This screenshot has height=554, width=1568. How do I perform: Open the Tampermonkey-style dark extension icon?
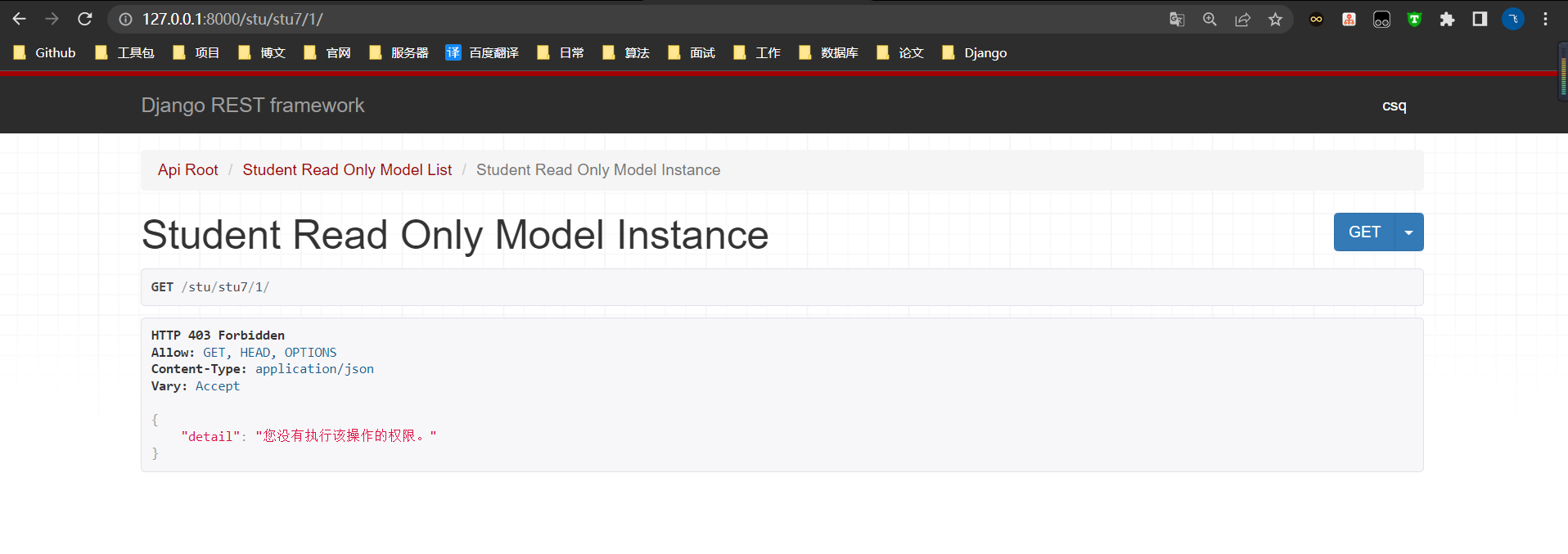(1381, 19)
